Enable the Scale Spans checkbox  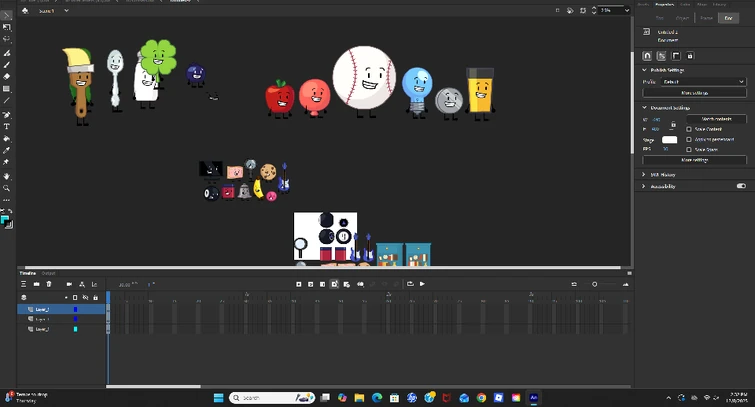tap(689, 149)
